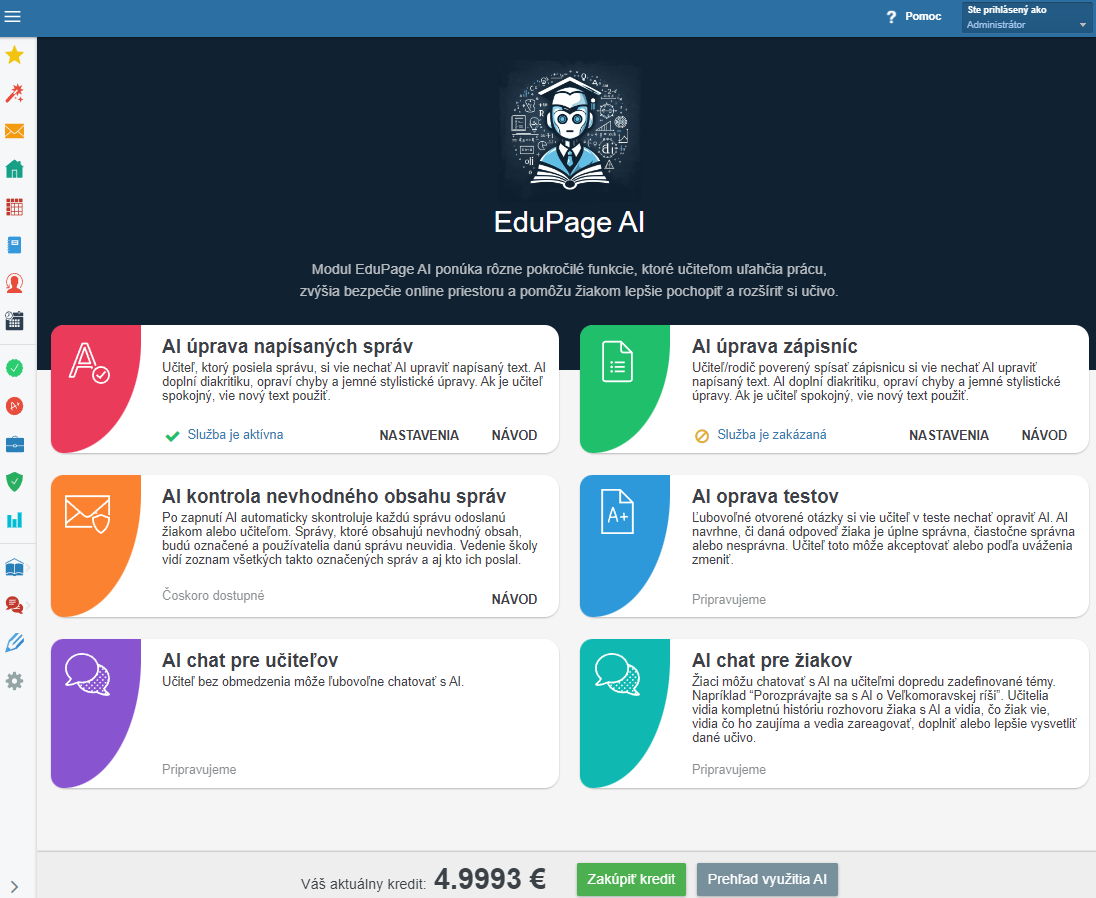Viewport: 1096px width, 898px height.
Task: Open the hamburger menu
Action: point(13,16)
